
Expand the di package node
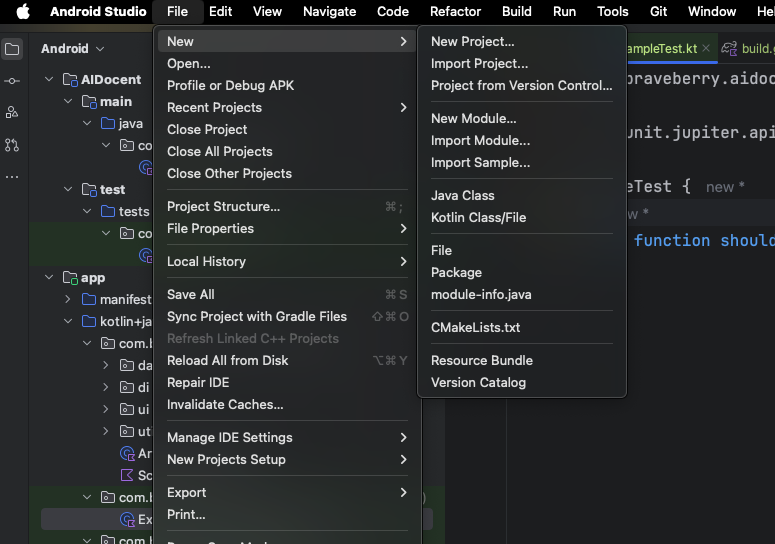[106, 387]
